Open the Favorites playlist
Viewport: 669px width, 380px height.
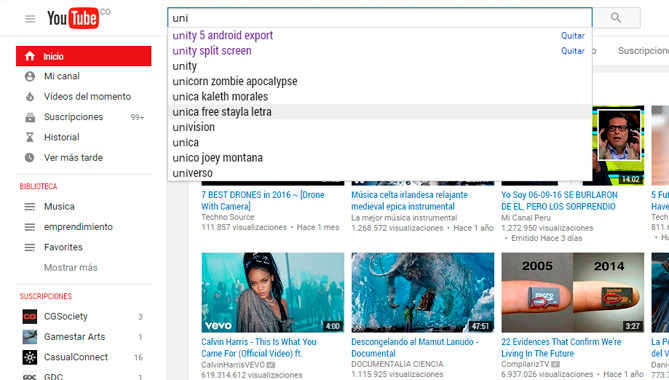click(63, 247)
